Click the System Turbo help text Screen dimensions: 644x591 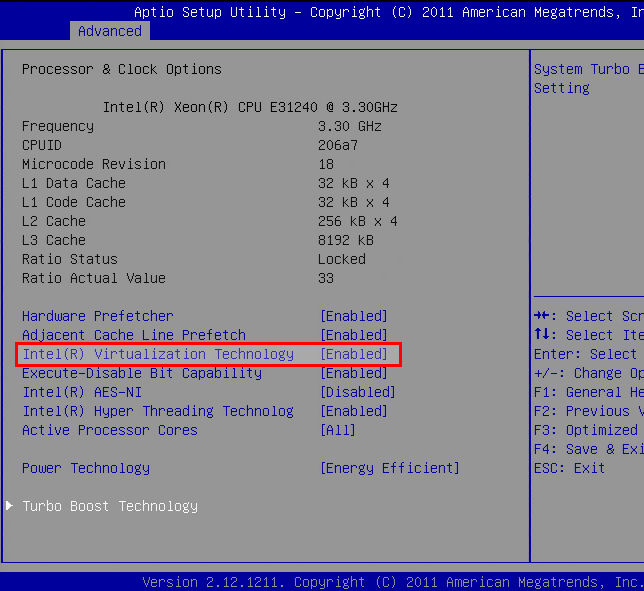[589, 78]
